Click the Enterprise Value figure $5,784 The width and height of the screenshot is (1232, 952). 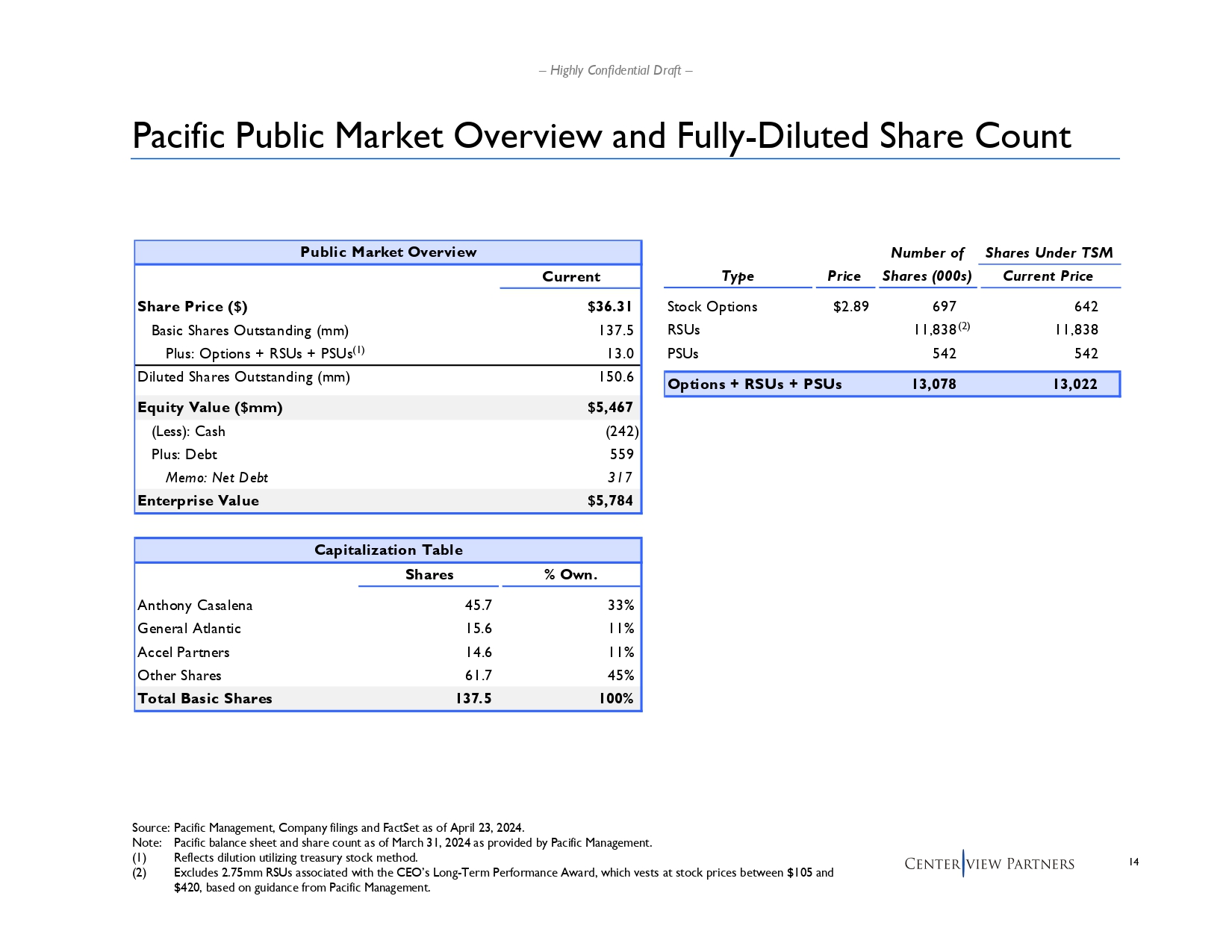609,501
